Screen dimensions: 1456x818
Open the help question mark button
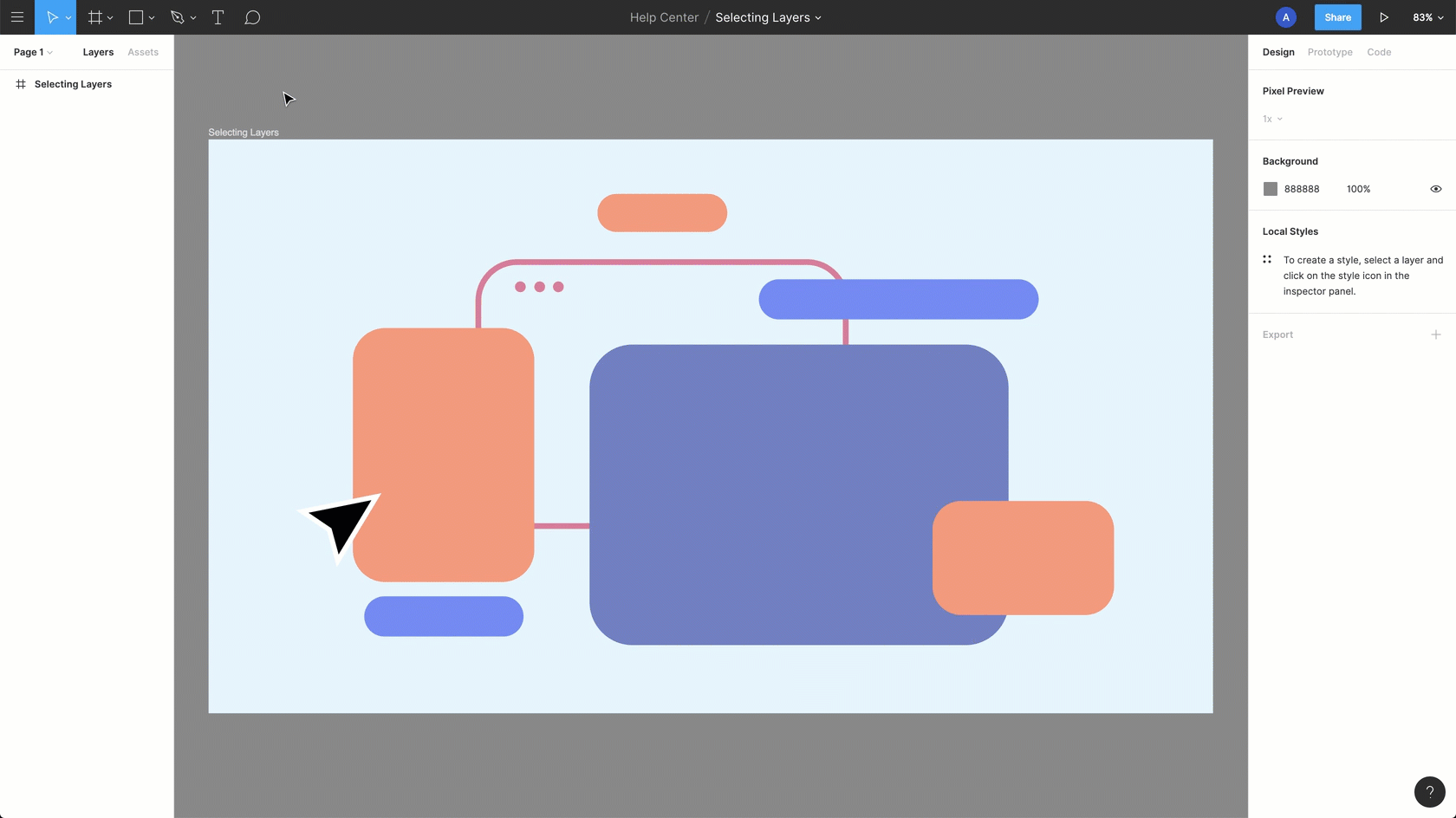pos(1429,791)
